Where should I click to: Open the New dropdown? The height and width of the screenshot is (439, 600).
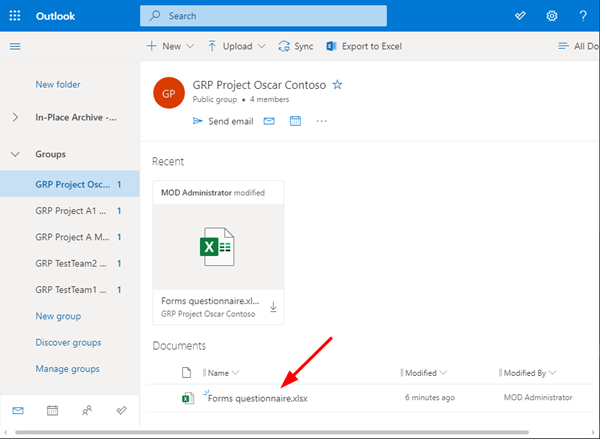pyautogui.click(x=170, y=46)
